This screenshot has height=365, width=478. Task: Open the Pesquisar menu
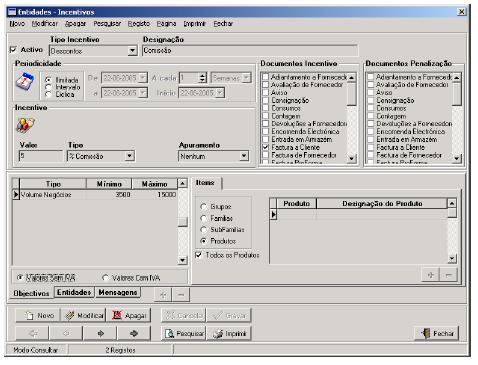(x=107, y=24)
